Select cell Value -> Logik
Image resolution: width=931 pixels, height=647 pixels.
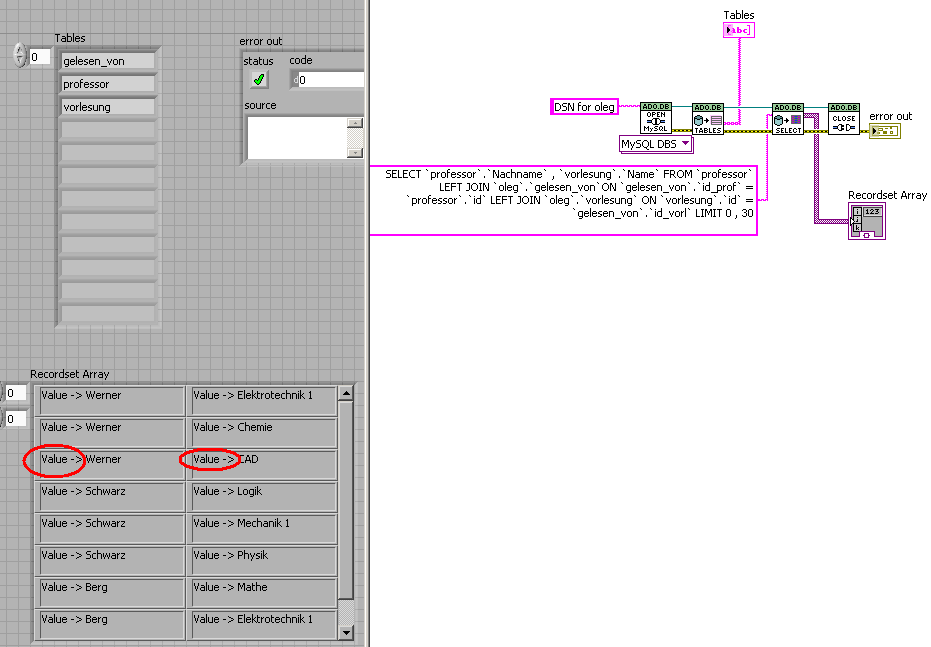pyautogui.click(x=262, y=496)
